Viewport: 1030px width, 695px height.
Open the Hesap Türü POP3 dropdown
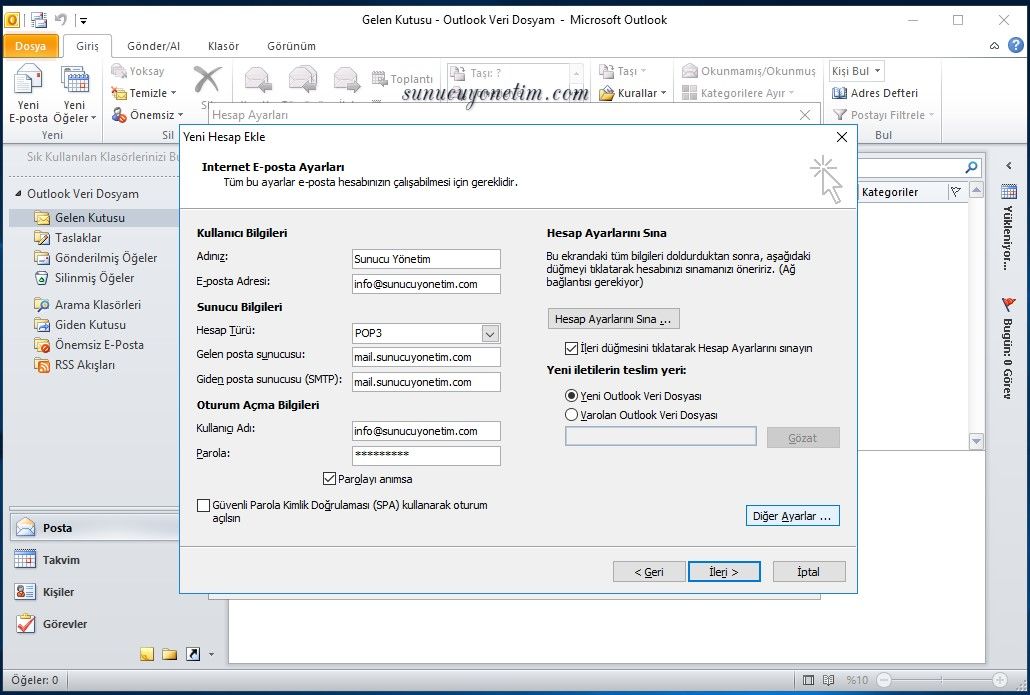[x=490, y=334]
